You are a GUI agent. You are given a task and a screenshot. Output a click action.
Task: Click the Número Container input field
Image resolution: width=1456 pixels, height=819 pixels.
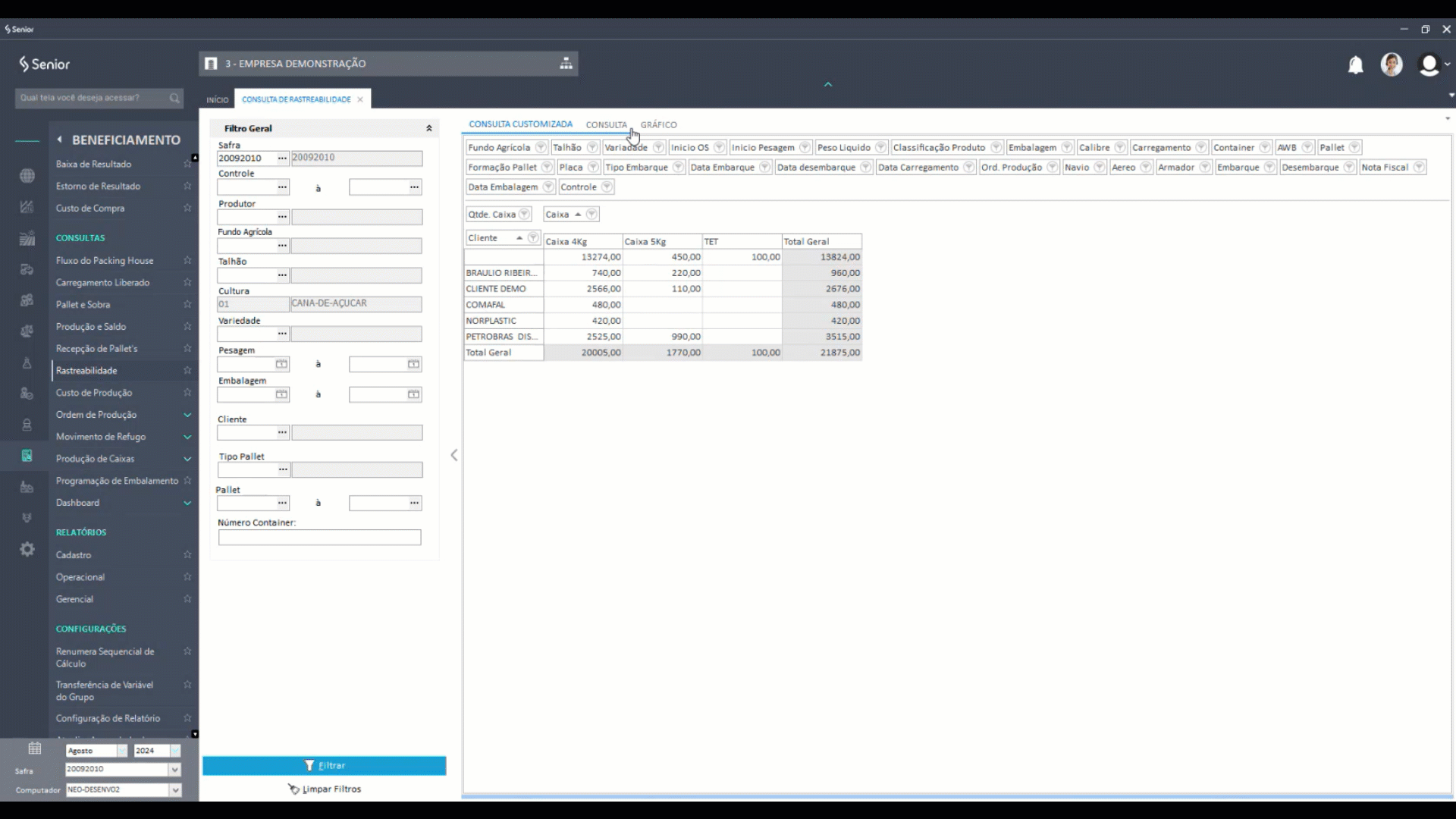point(319,538)
